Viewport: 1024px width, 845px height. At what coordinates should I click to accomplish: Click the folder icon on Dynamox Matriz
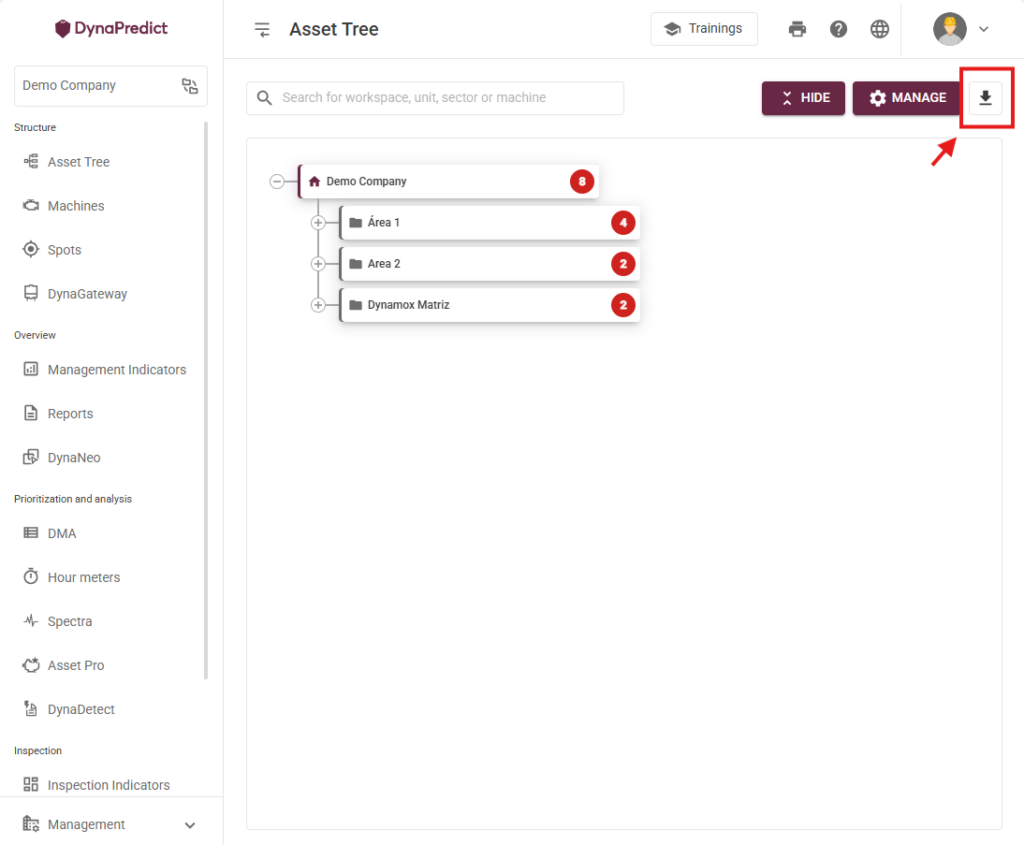coord(355,305)
